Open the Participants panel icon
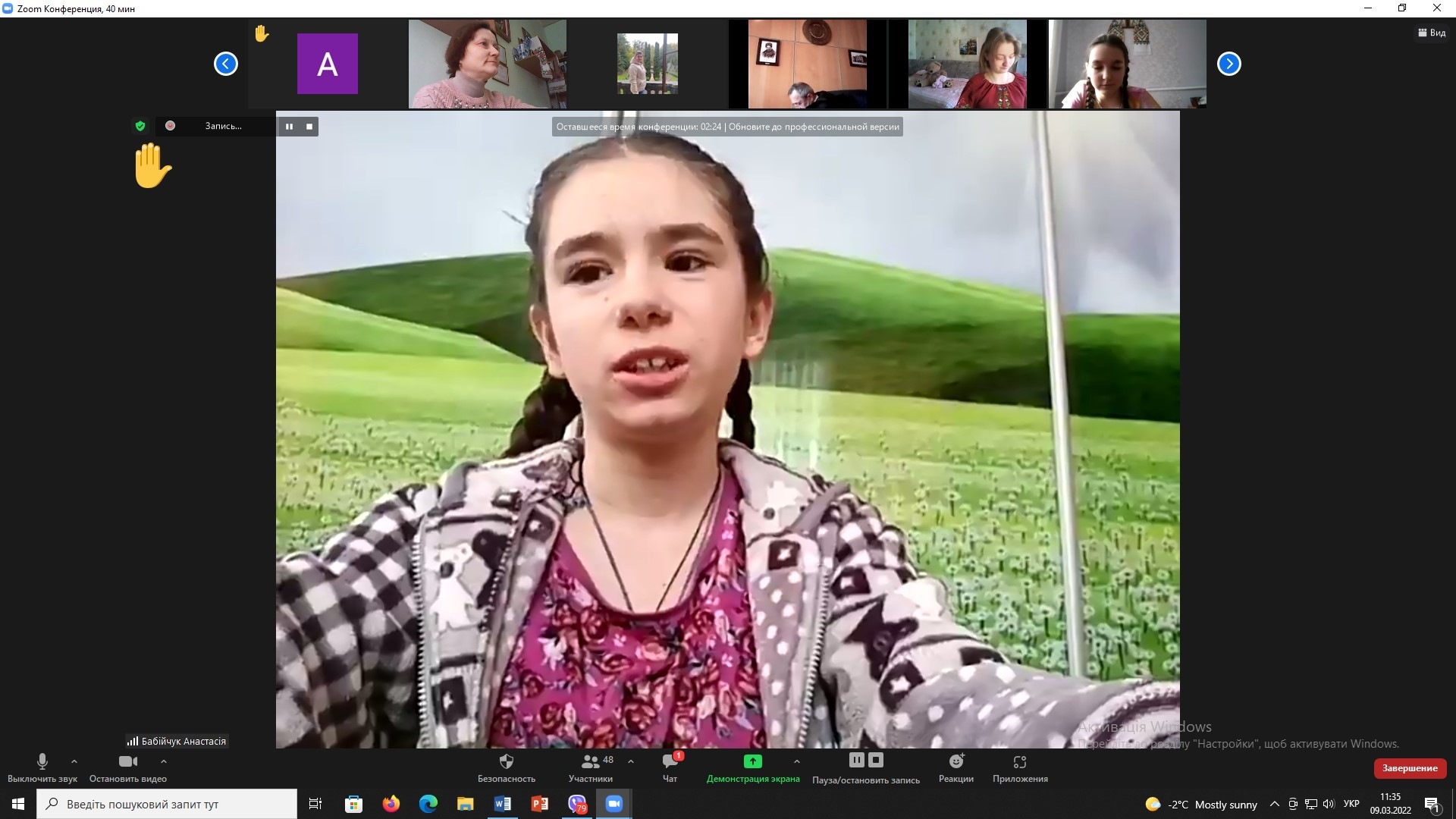The height and width of the screenshot is (819, 1456). point(591,761)
